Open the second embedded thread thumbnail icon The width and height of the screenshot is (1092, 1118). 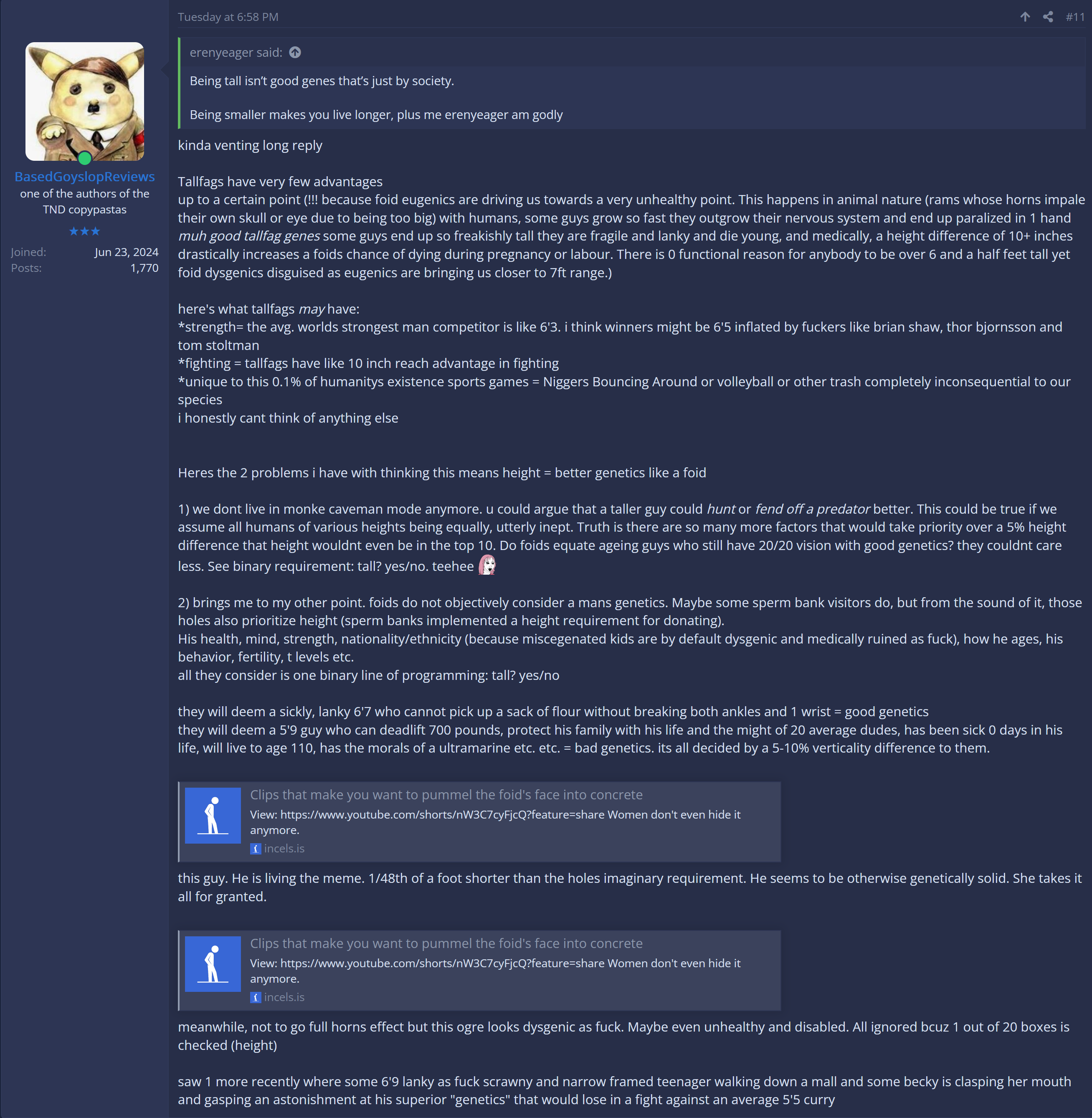tap(213, 964)
